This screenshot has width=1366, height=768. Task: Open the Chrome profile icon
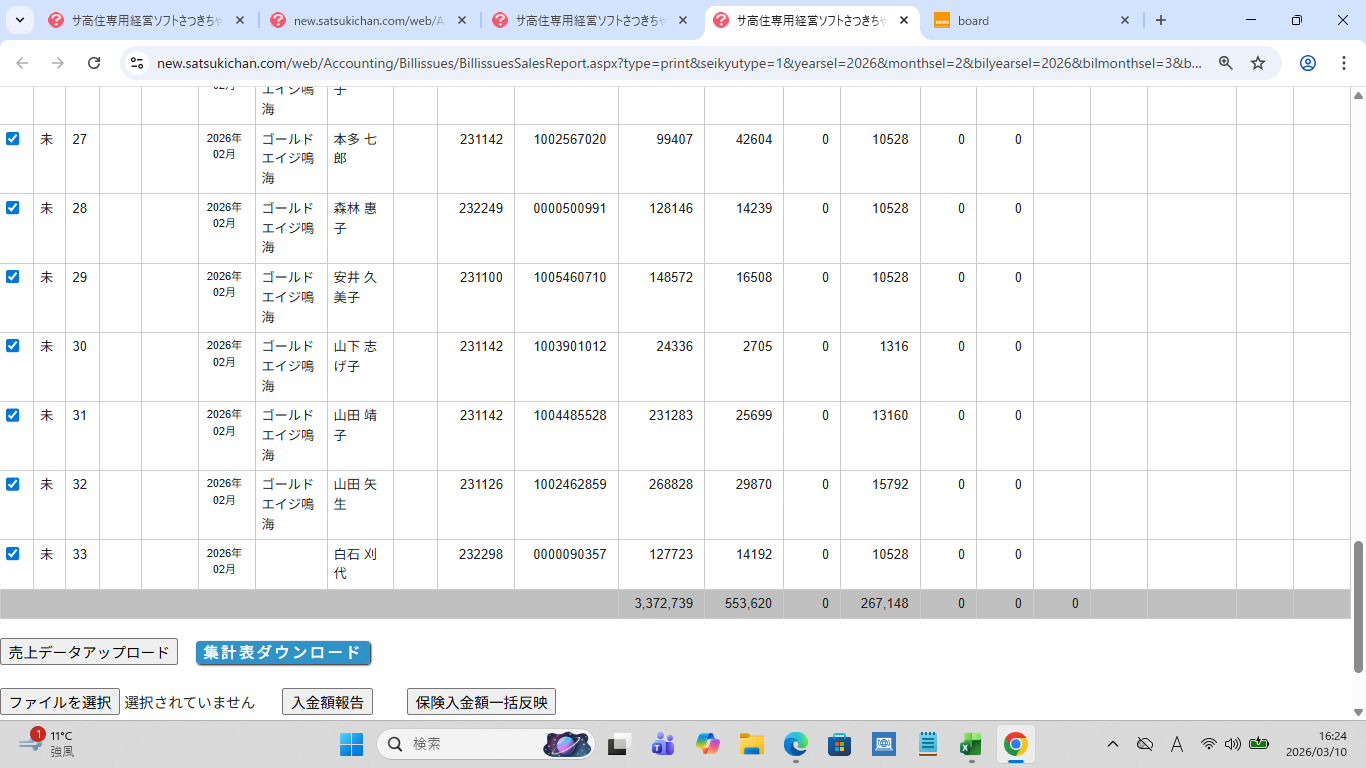click(x=1307, y=63)
